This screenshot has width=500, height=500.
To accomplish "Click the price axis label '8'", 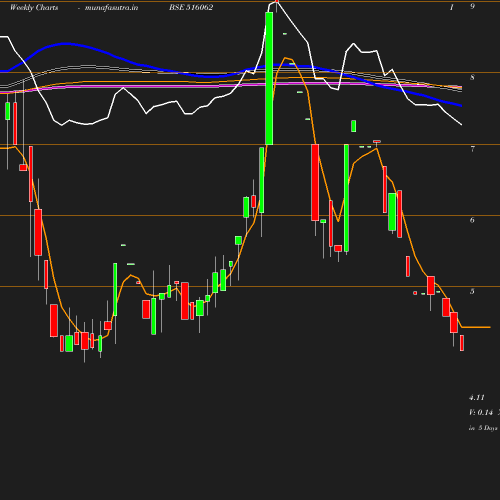I will [x=472, y=78].
